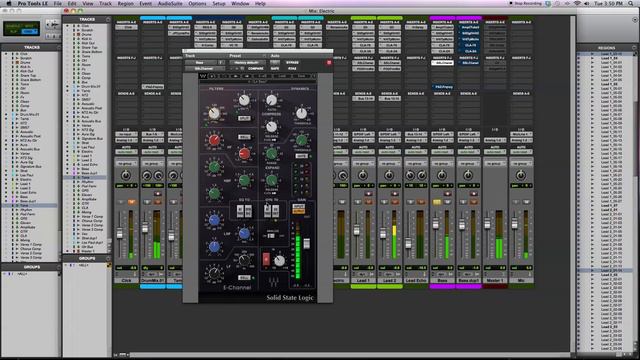
Task: Open the Tracks list popup menu
Action: click(108, 19)
